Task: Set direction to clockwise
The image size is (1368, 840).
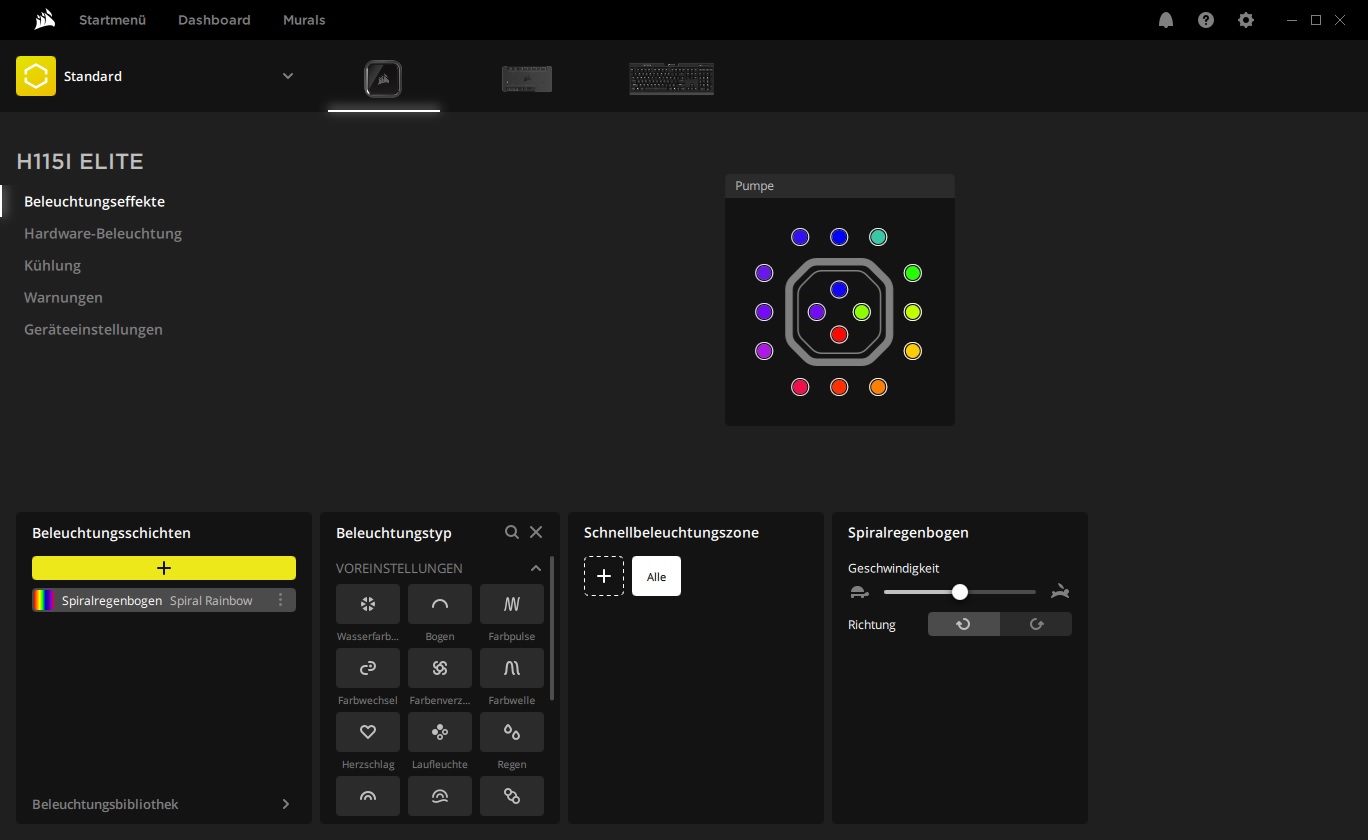Action: 1036,624
